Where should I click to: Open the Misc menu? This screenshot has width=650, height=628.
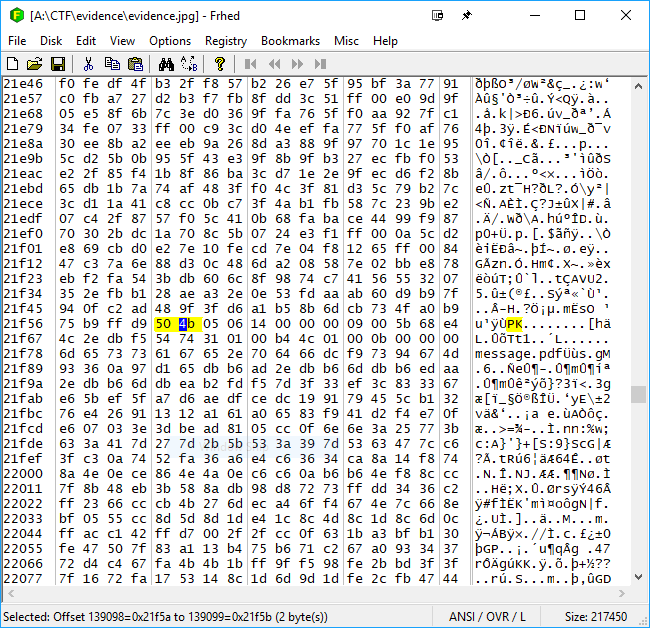click(x=347, y=41)
